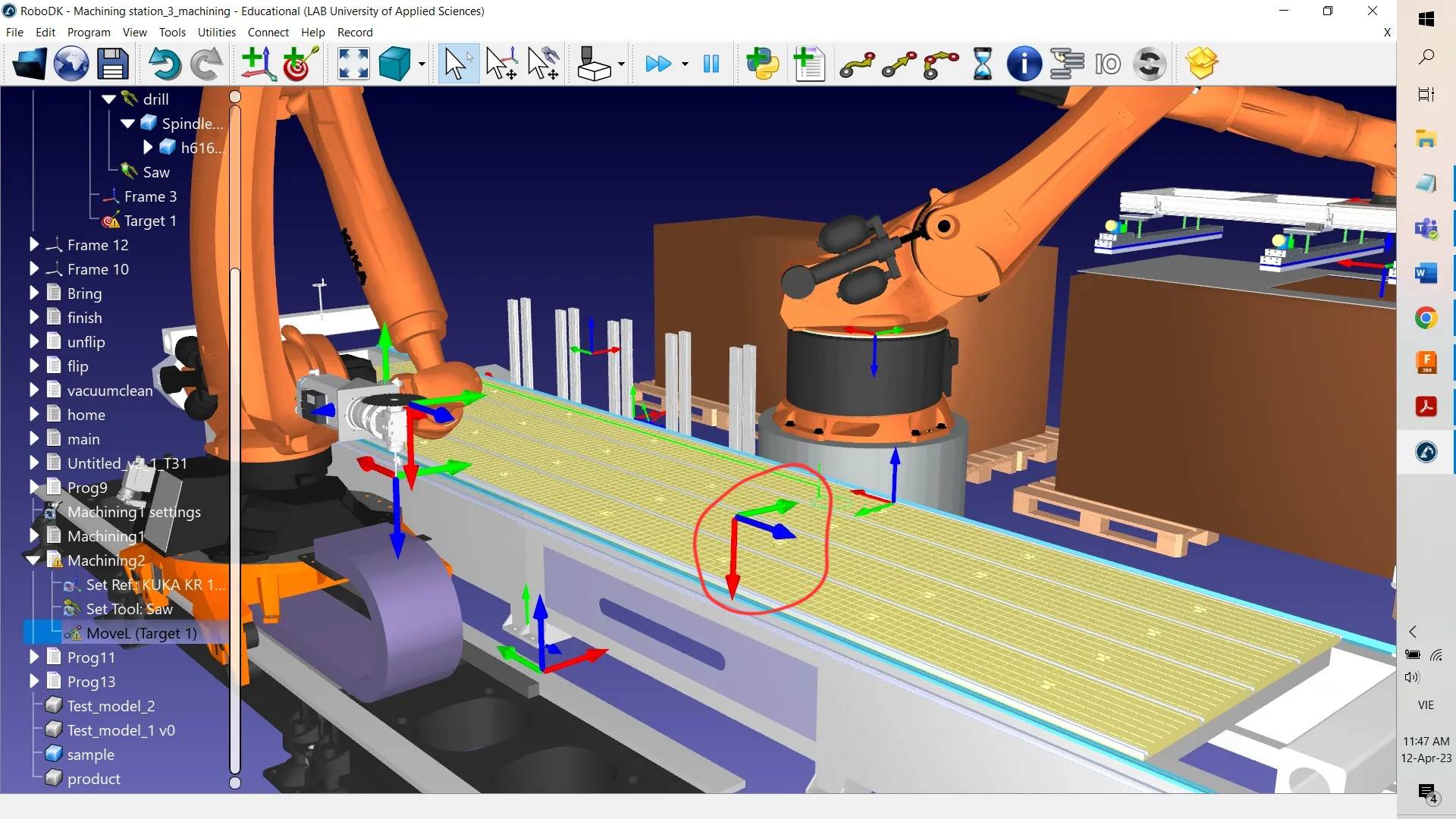The width and height of the screenshot is (1456, 819).
Task: Select the MoveL (Target 1) instruction
Action: tap(141, 633)
